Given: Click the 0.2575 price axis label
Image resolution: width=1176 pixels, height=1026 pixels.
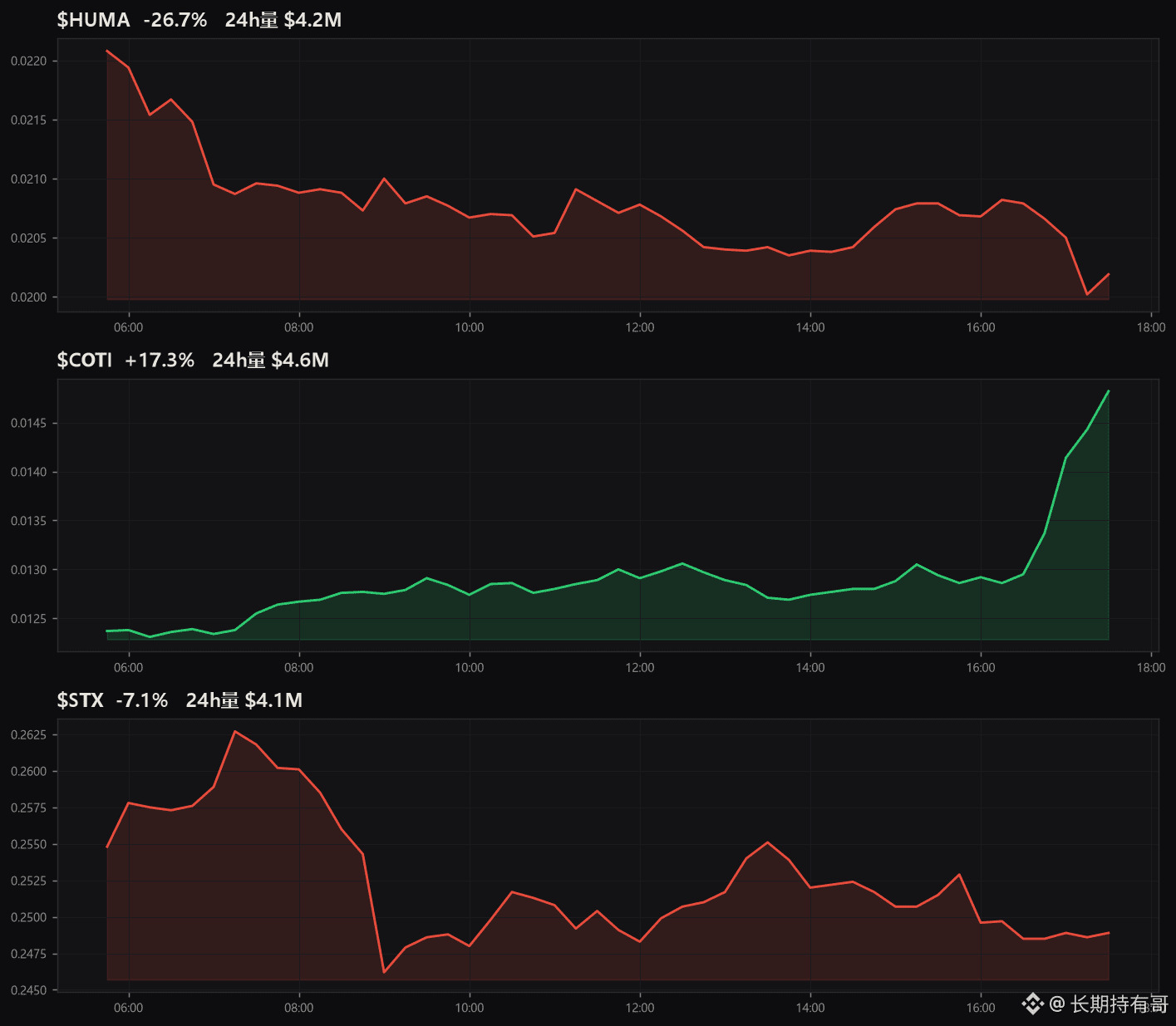Looking at the screenshot, I should [29, 808].
